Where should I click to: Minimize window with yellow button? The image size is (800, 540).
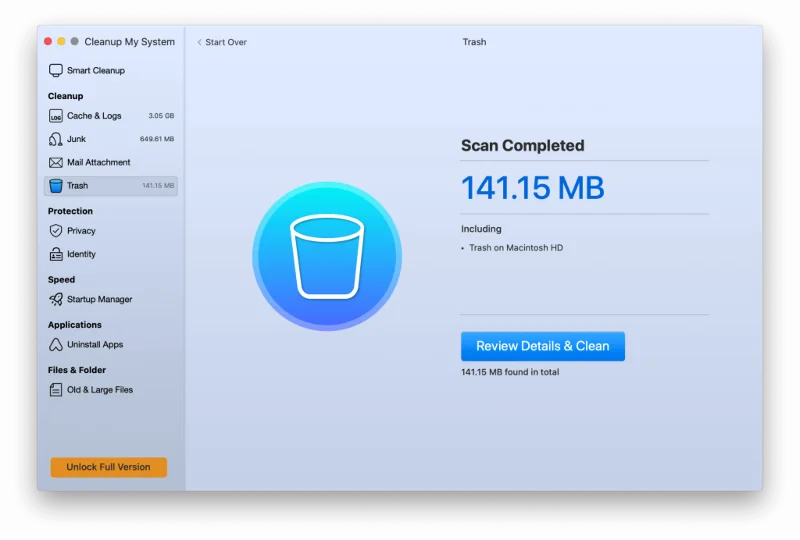pyautogui.click(x=61, y=41)
